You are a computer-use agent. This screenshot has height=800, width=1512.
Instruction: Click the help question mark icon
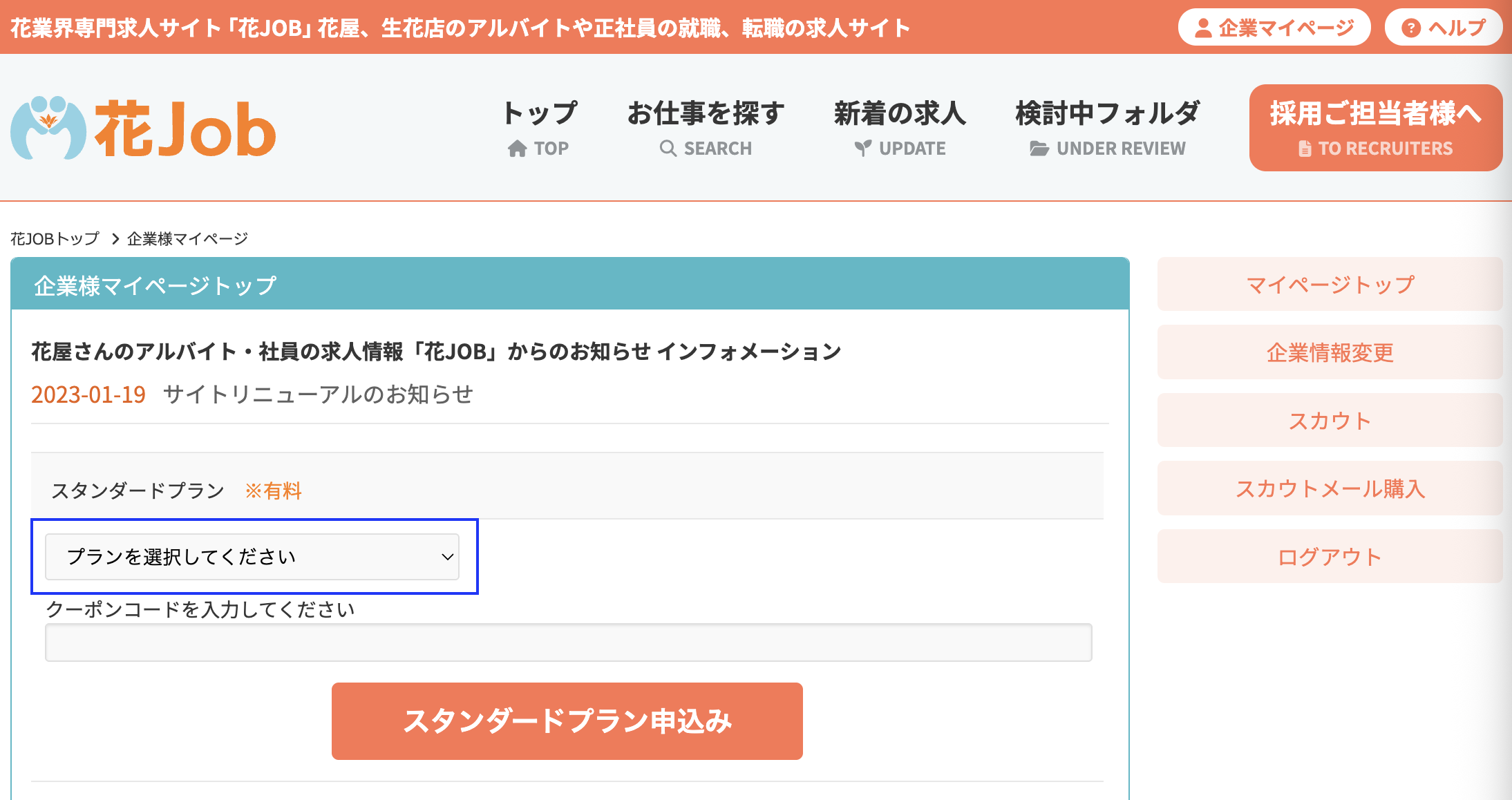pos(1410,28)
